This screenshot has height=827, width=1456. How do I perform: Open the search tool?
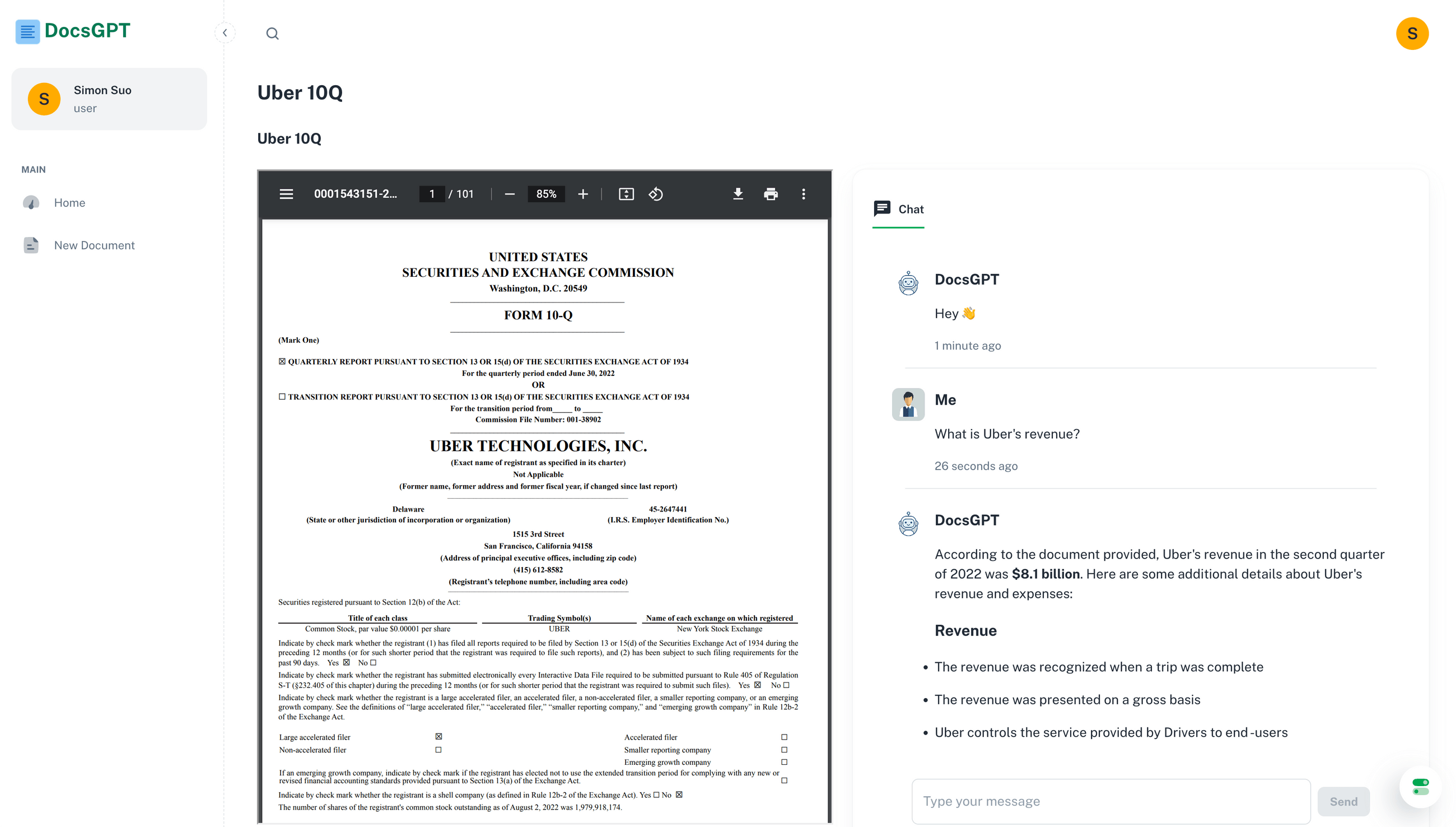point(273,34)
